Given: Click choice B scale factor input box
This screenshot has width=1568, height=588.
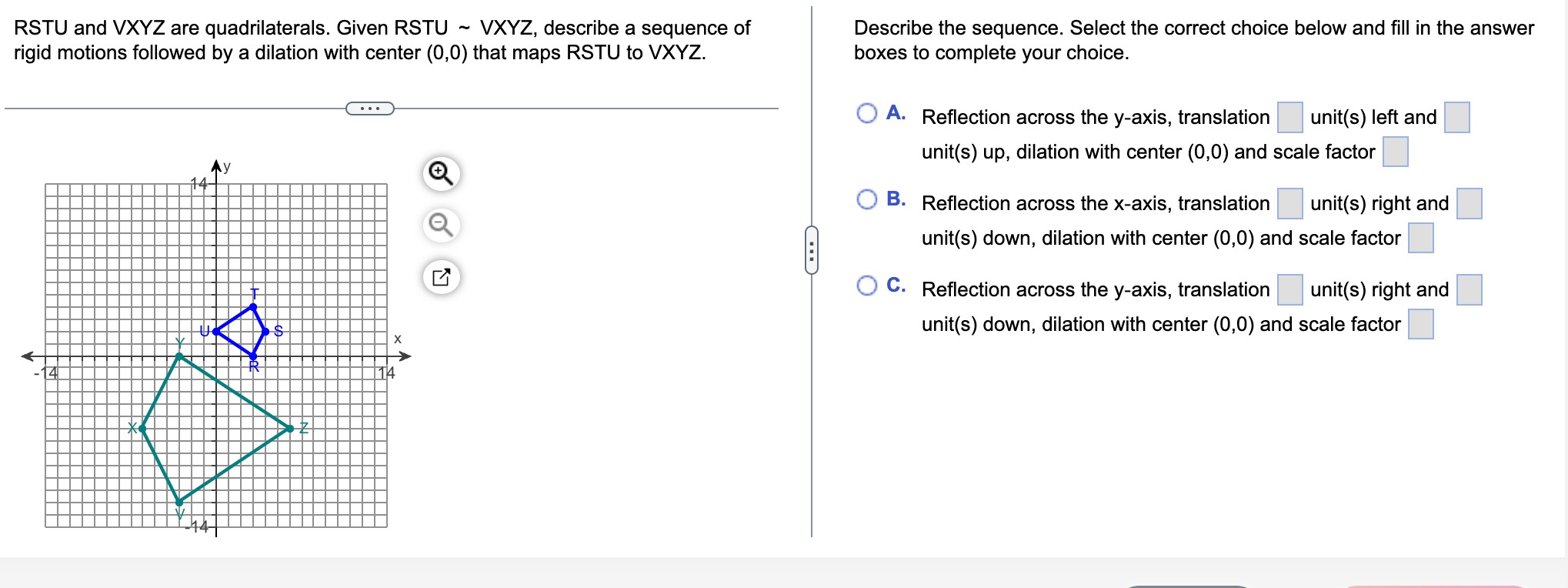Looking at the screenshot, I should (1421, 238).
